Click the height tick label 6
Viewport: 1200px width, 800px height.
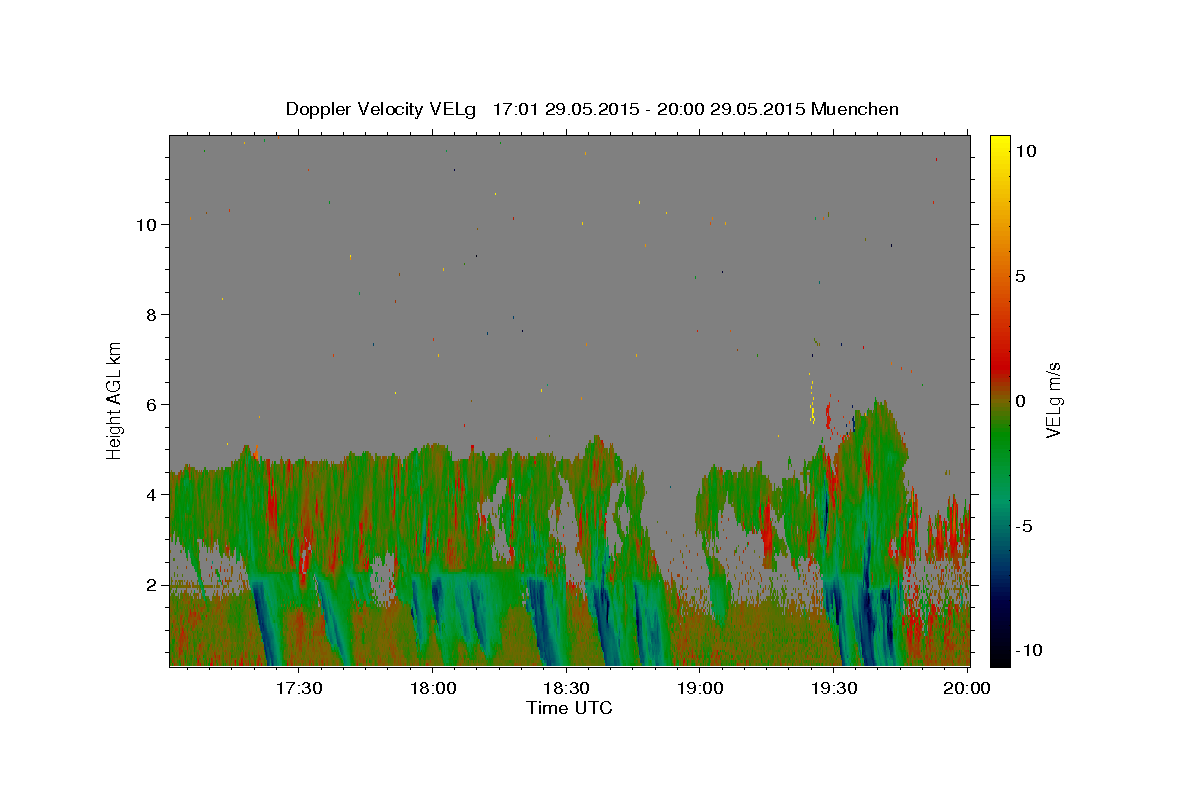tap(152, 404)
